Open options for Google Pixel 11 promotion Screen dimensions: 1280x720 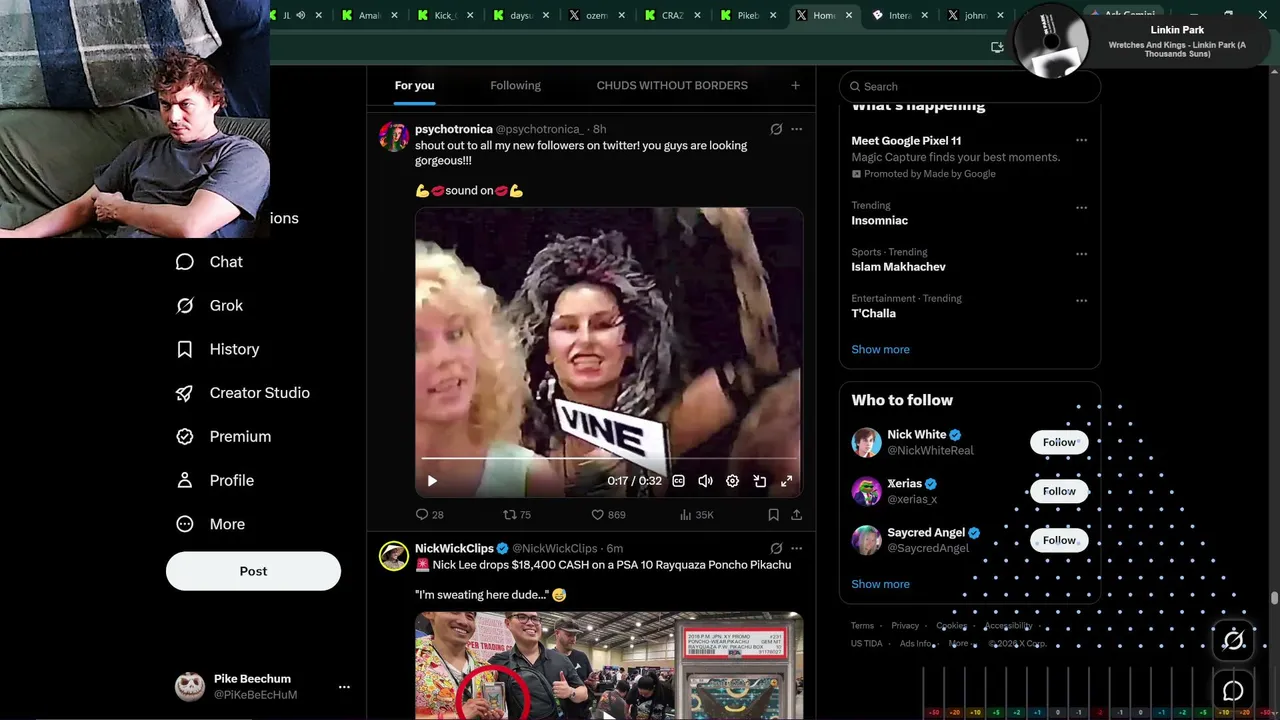tap(1081, 141)
